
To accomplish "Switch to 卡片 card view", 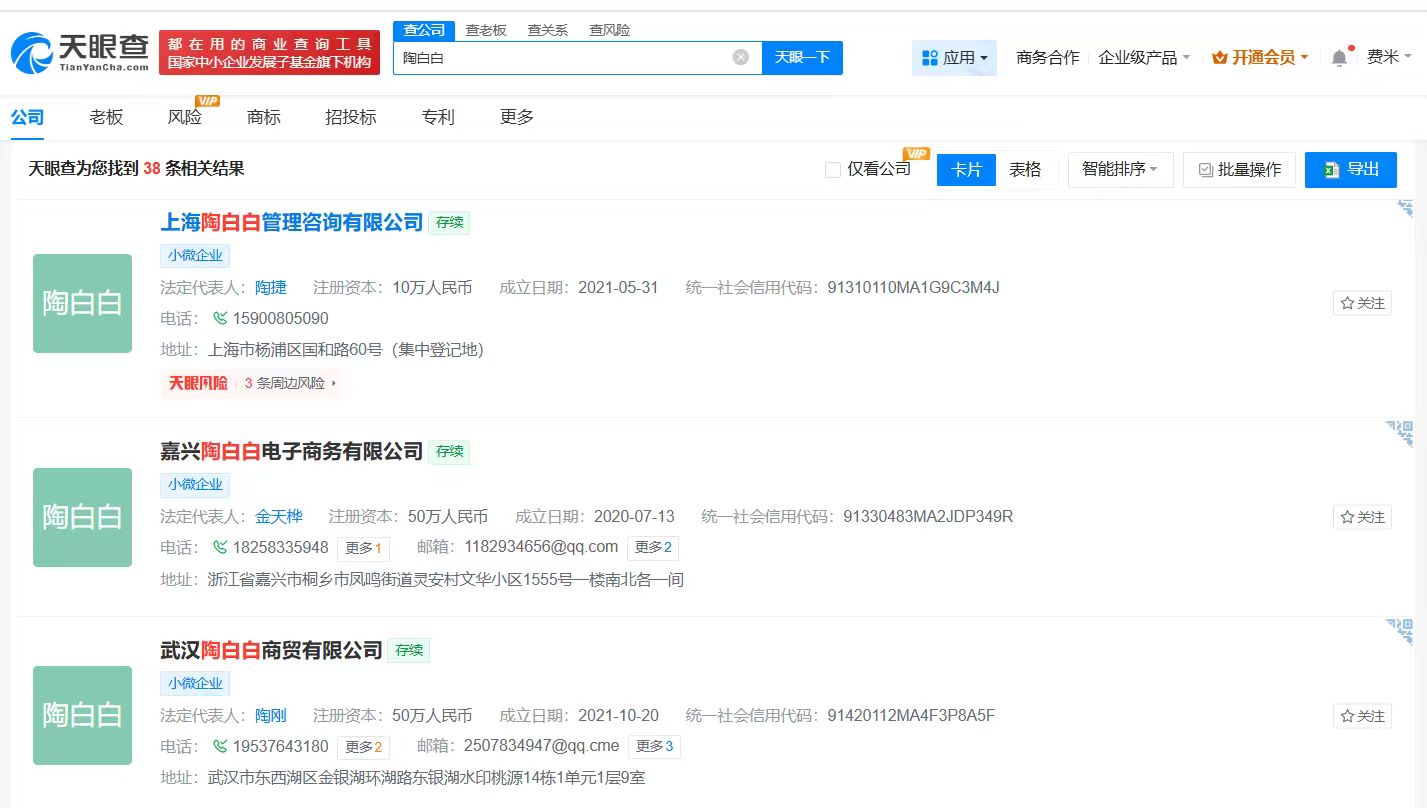I will tap(966, 170).
